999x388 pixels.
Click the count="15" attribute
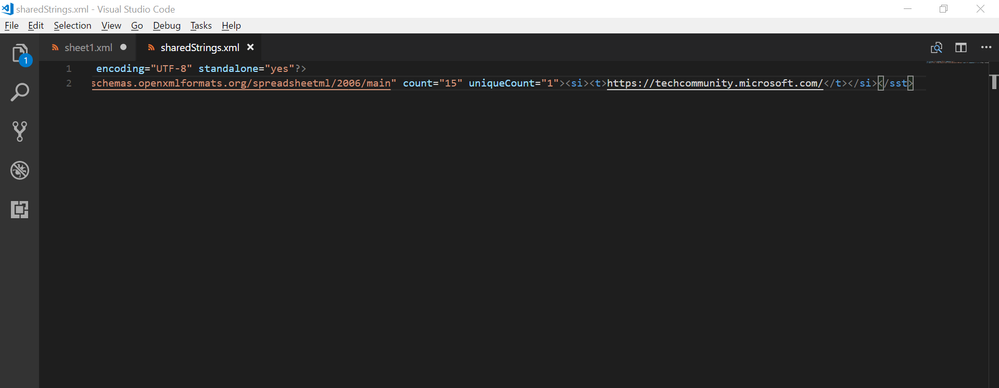[433, 83]
